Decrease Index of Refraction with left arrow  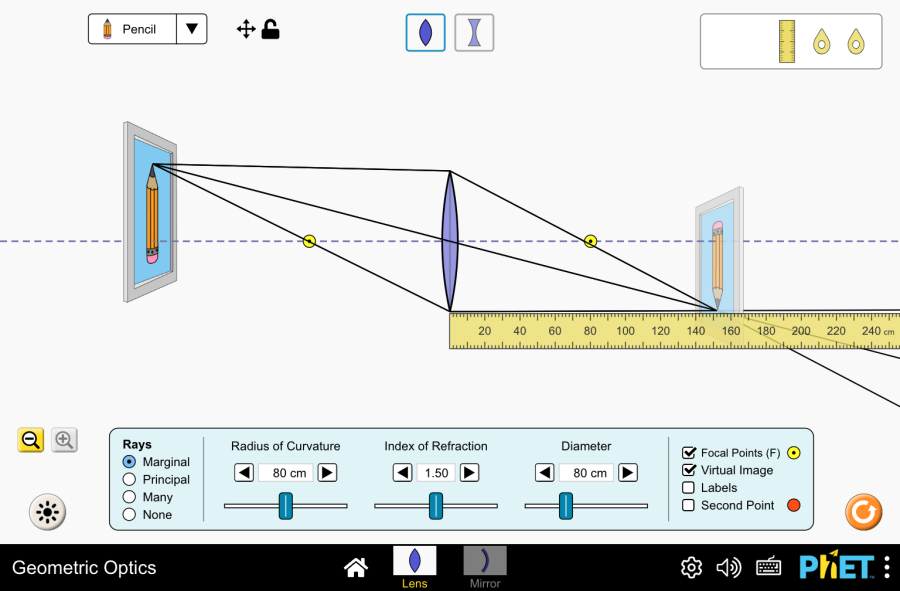point(402,473)
